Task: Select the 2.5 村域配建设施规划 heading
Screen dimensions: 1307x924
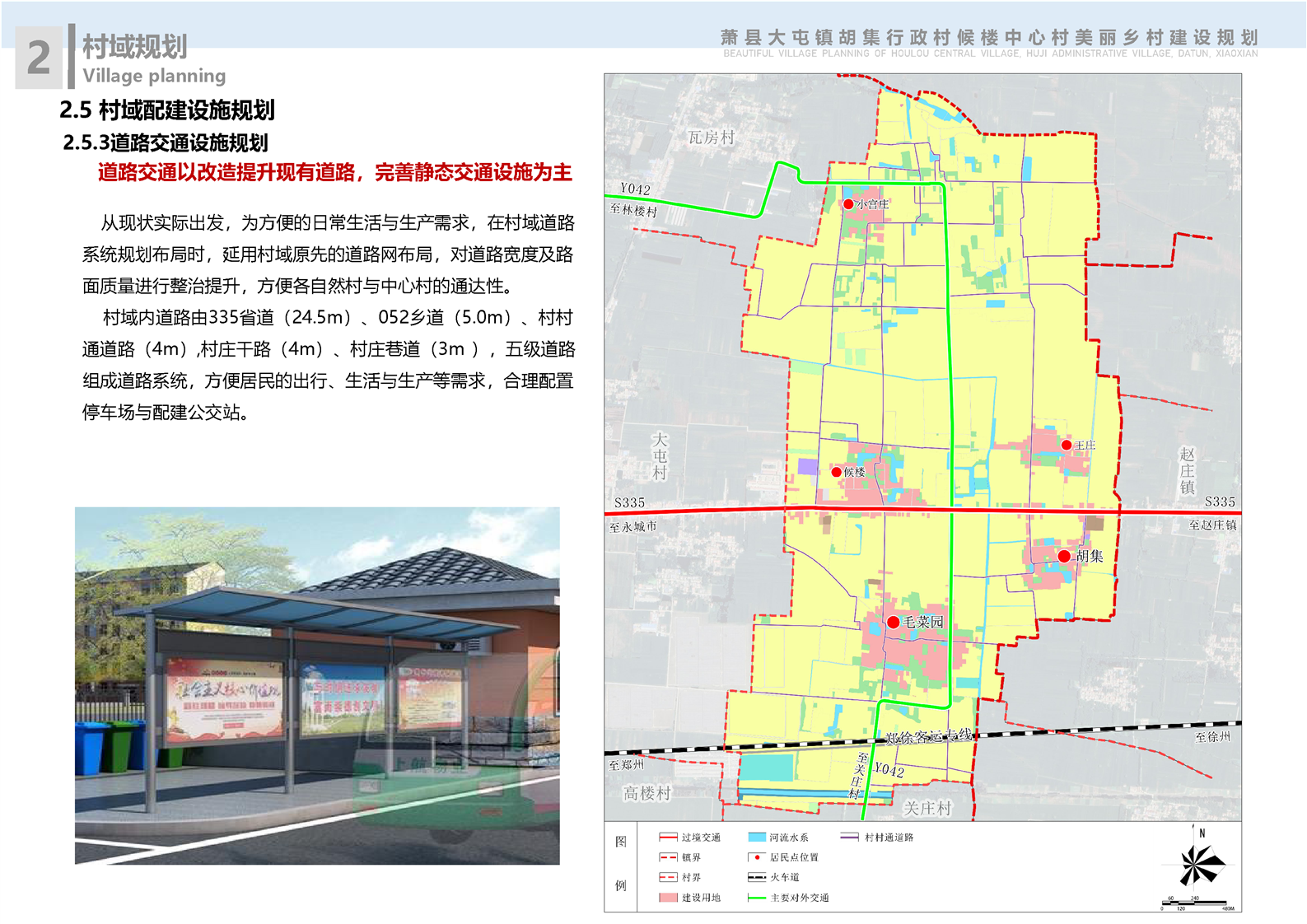Action: (x=167, y=110)
